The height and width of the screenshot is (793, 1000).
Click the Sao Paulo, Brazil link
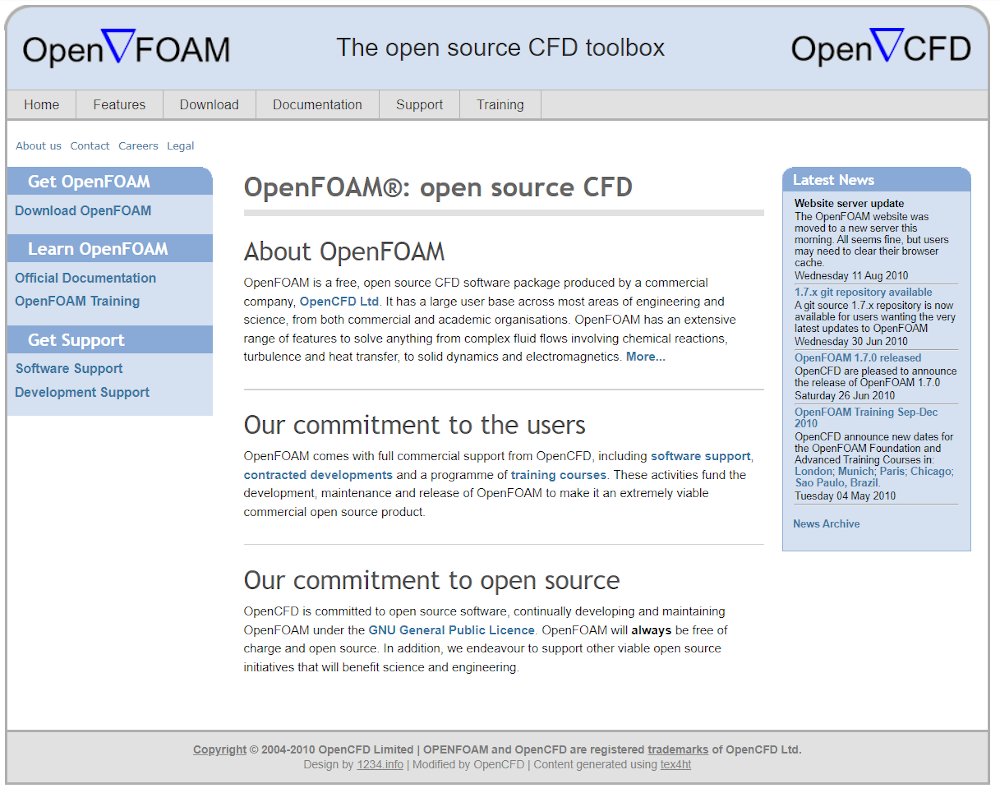click(x=837, y=483)
